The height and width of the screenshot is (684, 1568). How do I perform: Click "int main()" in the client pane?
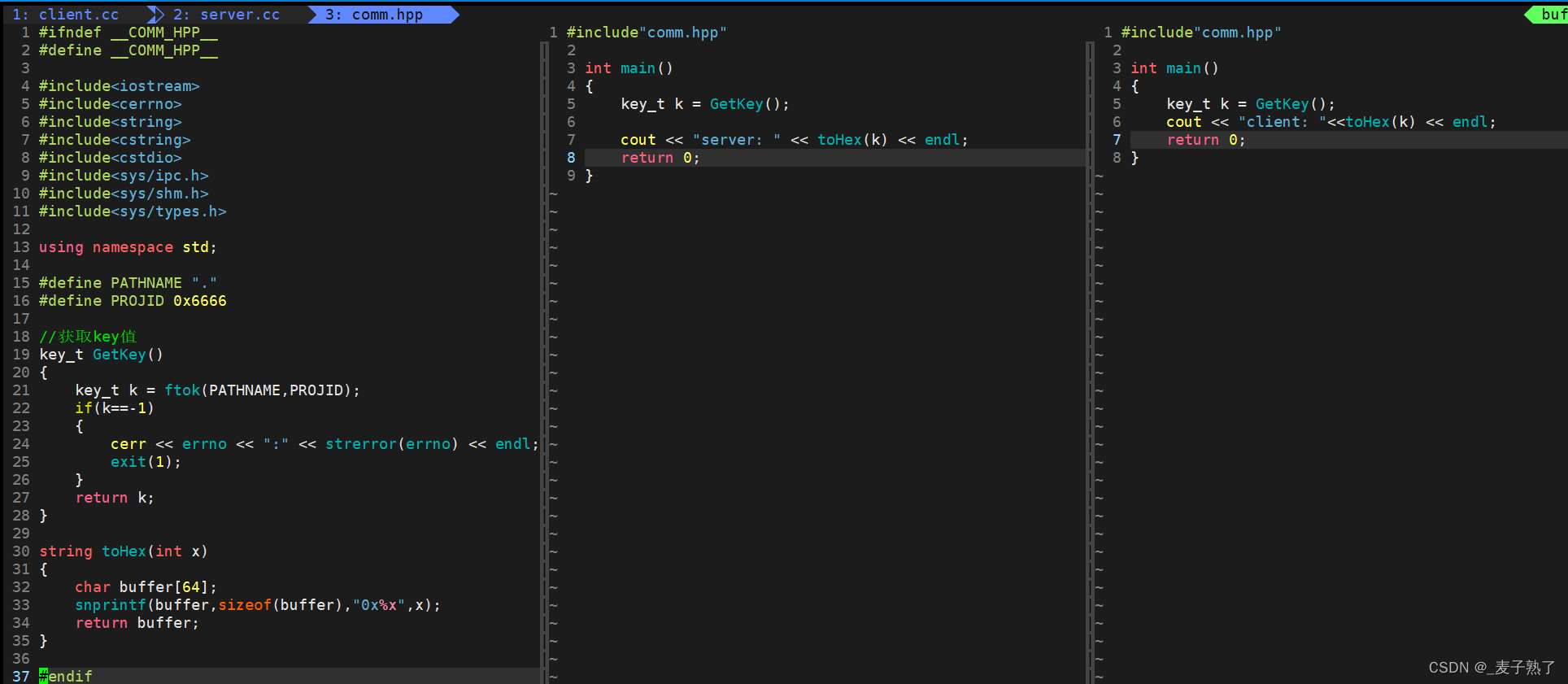[1174, 68]
